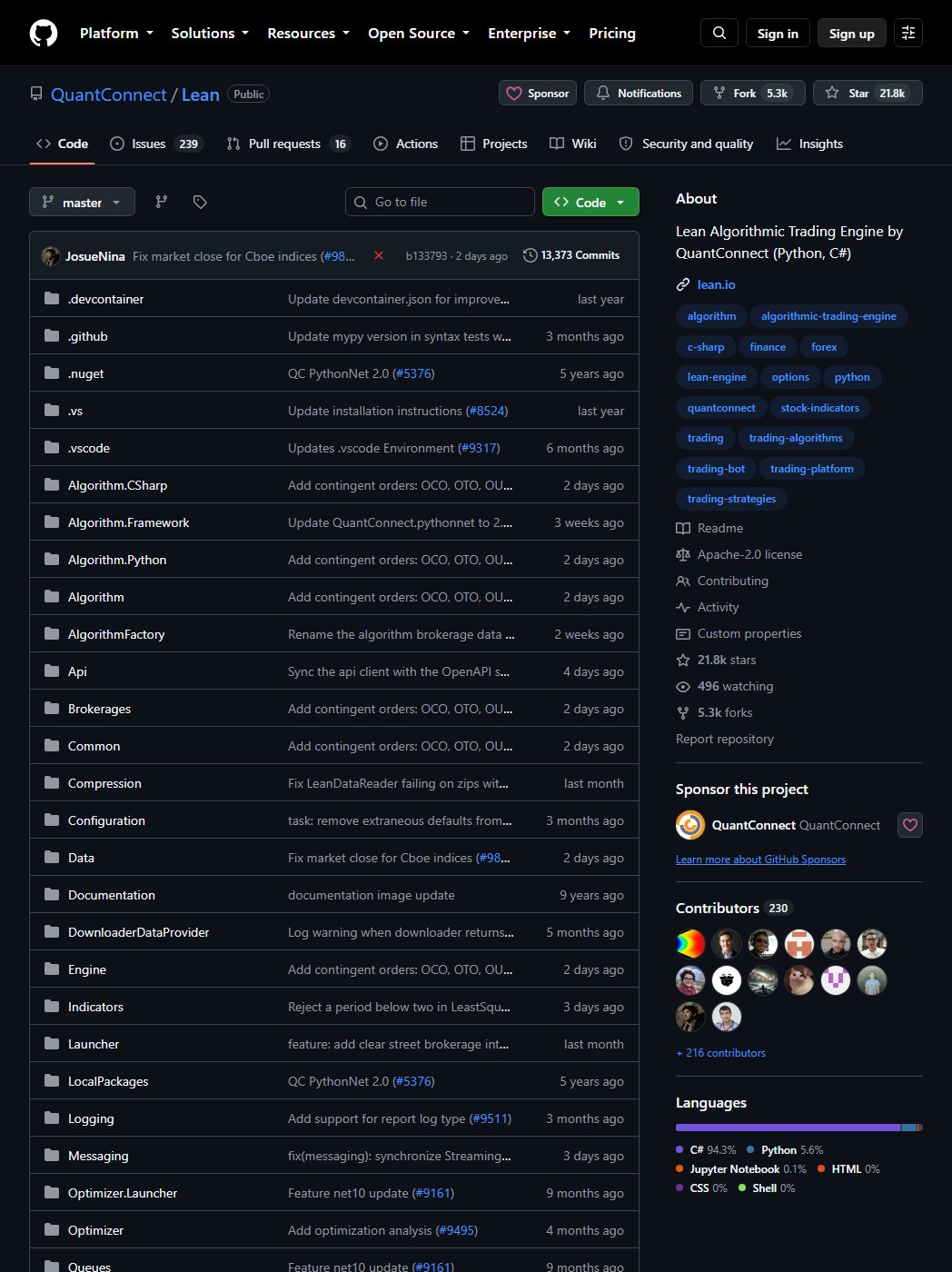Click the Go to file search field

click(440, 202)
